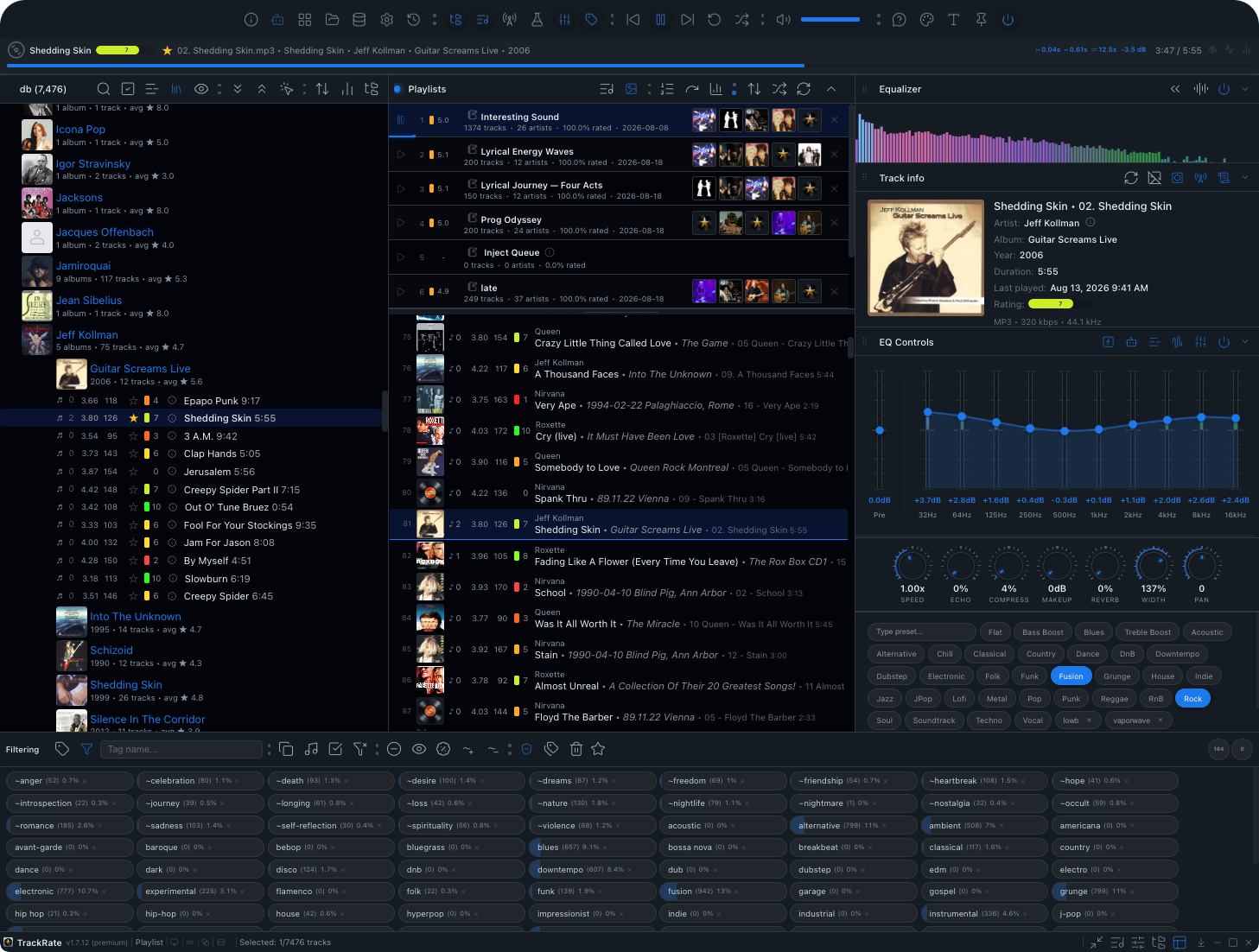The height and width of the screenshot is (952, 1259).
Task: Toggle the eye visibility icon in db panel
Action: click(x=201, y=89)
